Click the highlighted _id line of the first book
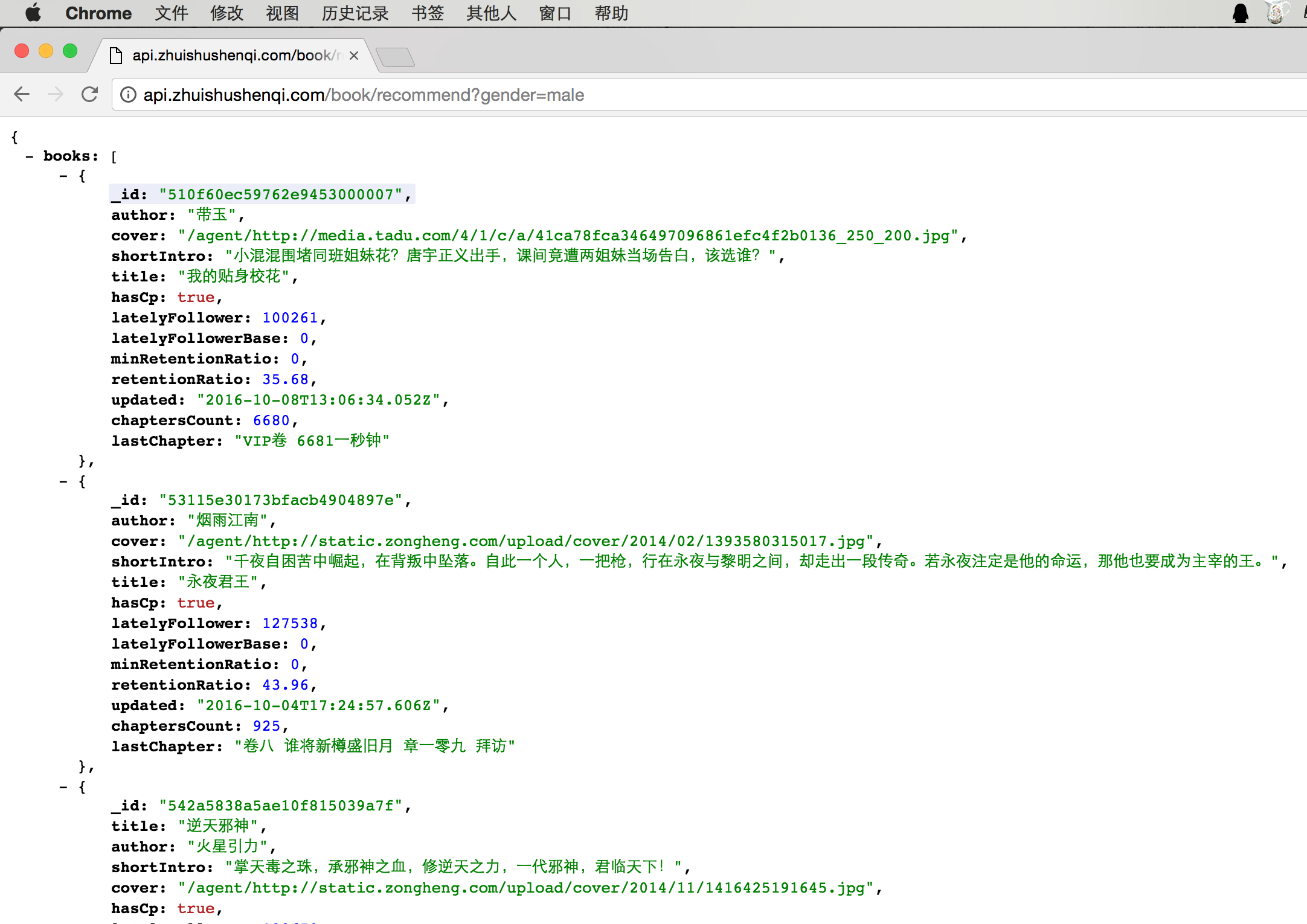The image size is (1307, 924). coord(261,194)
